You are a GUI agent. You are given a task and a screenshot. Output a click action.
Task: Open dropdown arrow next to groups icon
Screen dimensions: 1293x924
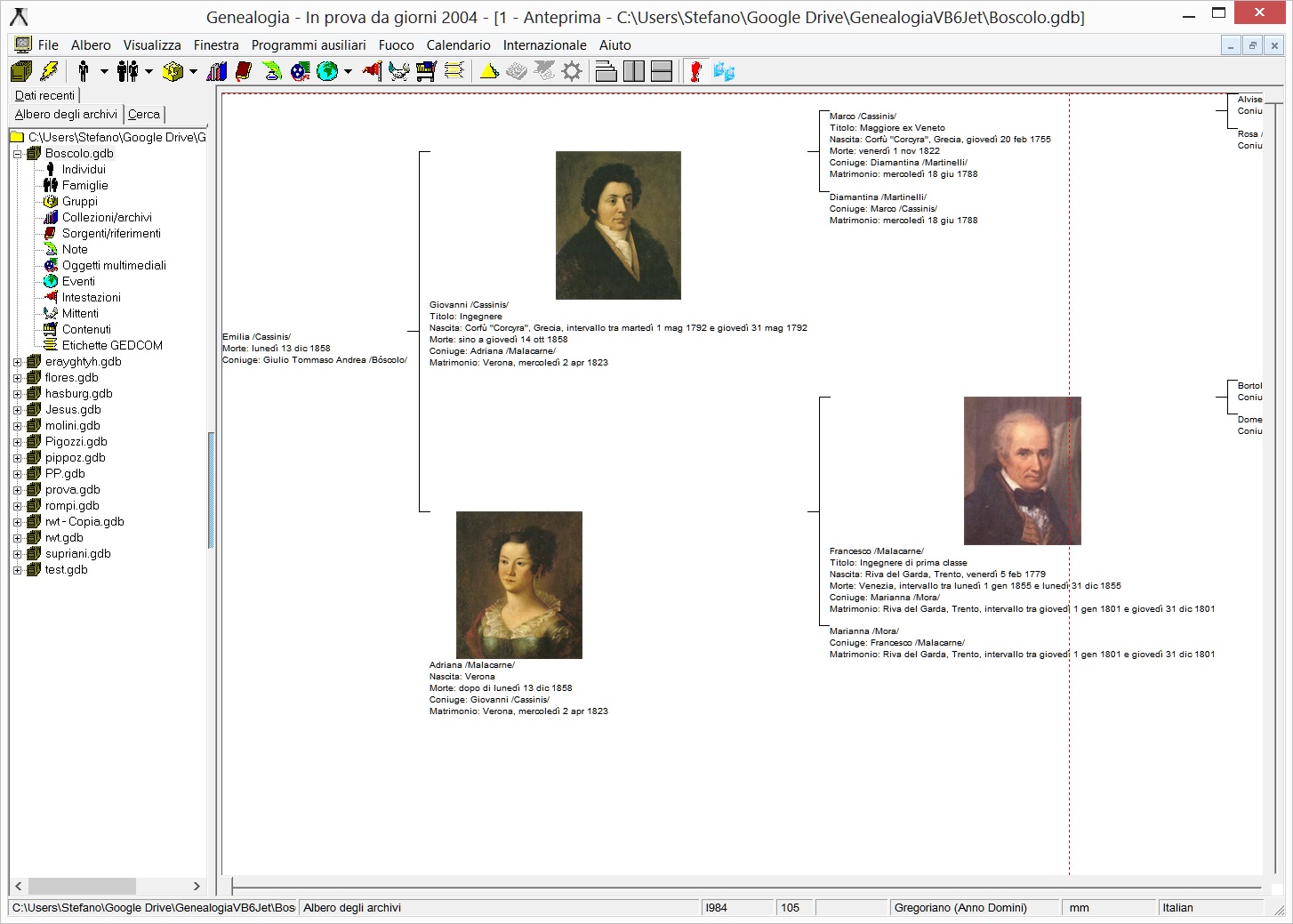(193, 72)
